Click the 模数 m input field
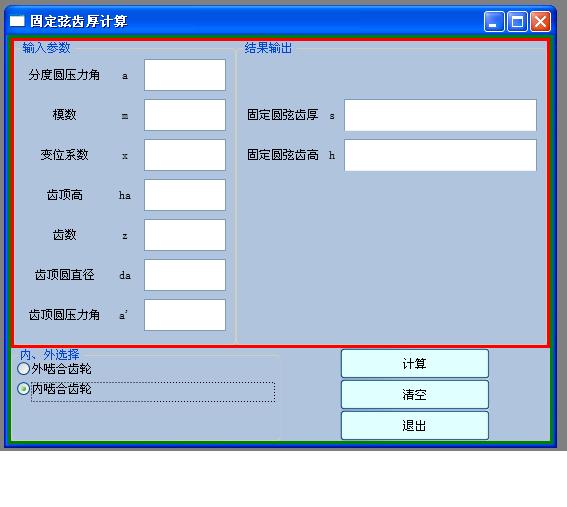The height and width of the screenshot is (507, 567). pyautogui.click(x=185, y=115)
